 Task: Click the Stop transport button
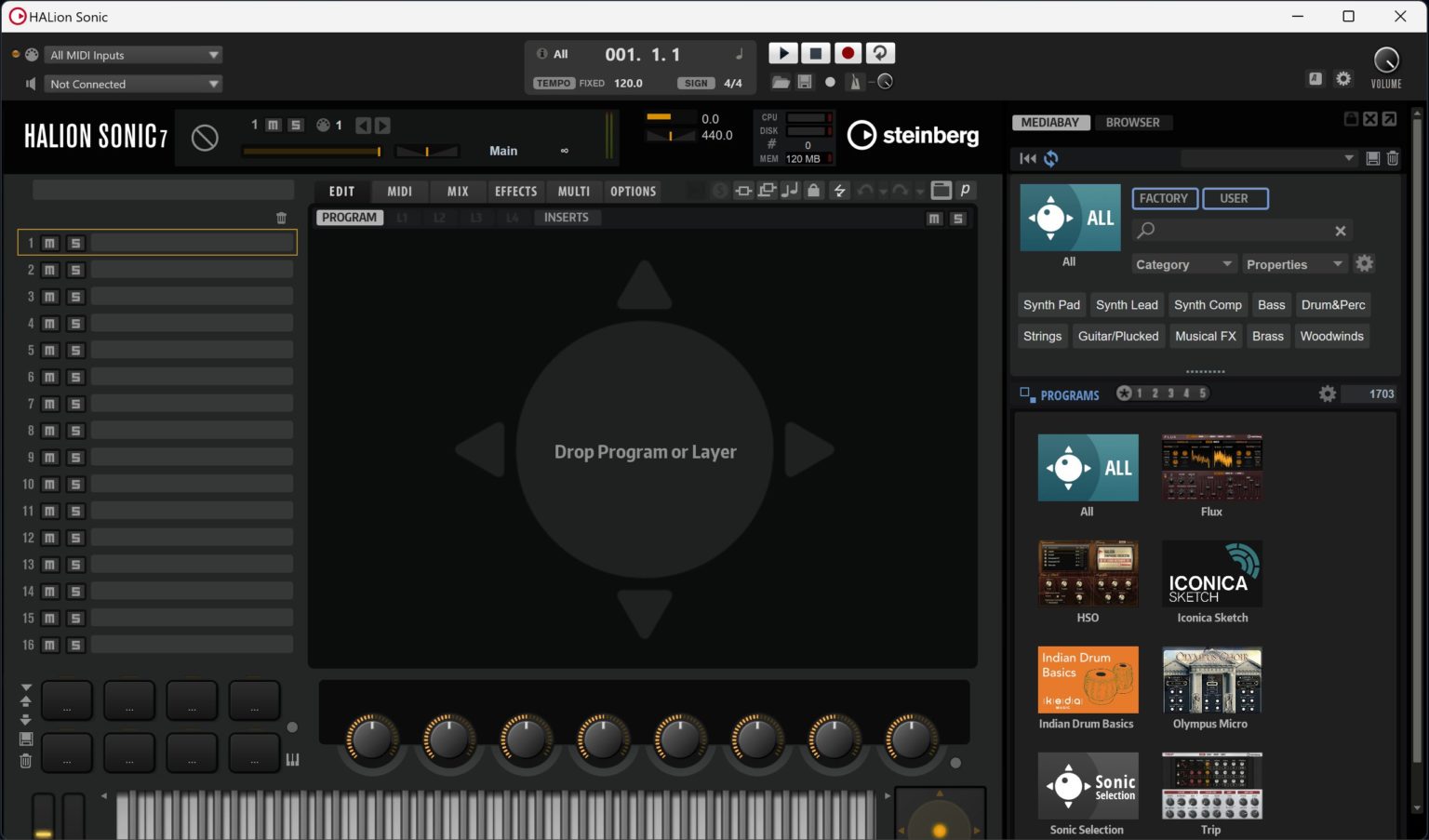tap(815, 54)
